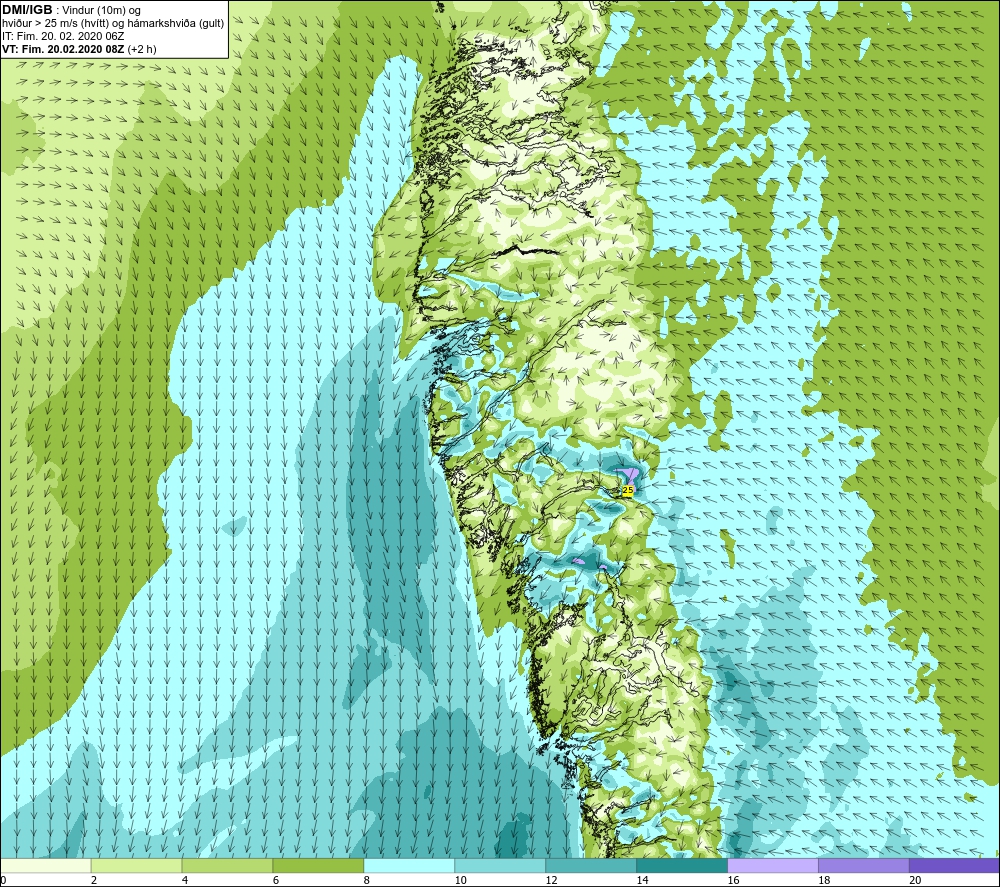Click the scale label '18'

point(824,880)
